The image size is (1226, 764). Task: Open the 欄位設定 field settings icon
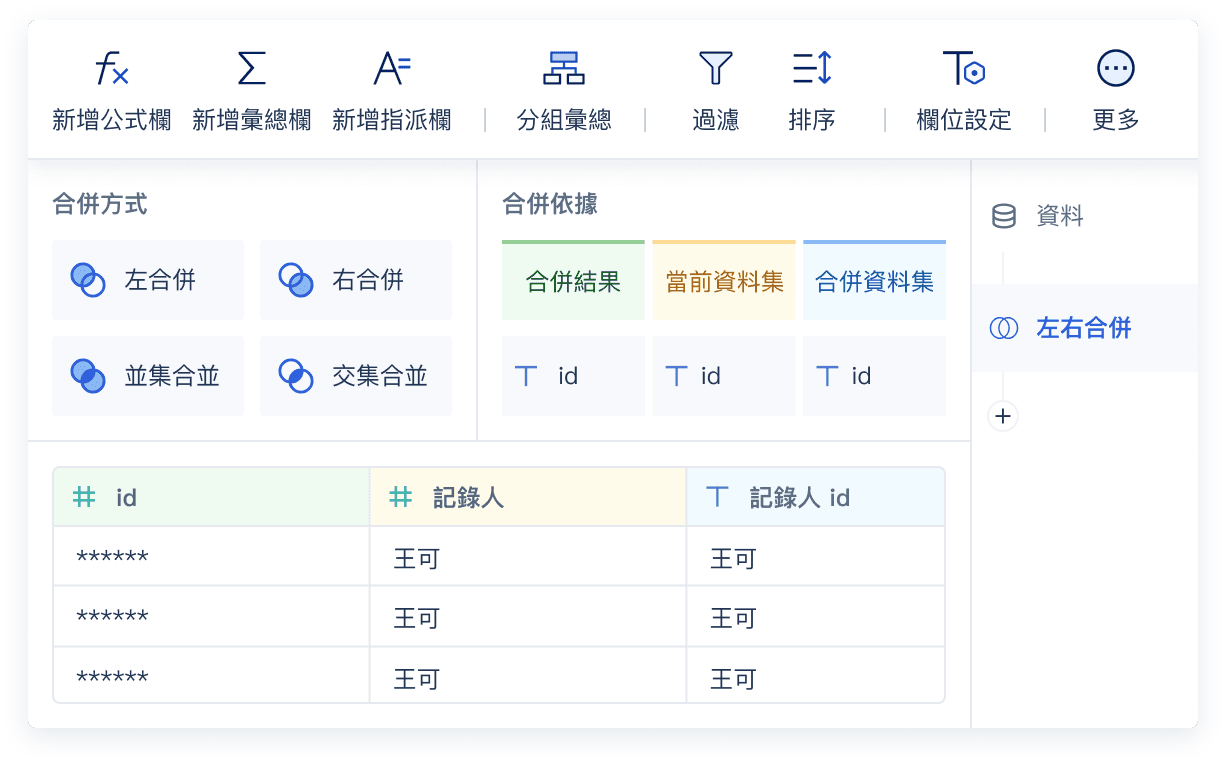point(964,69)
